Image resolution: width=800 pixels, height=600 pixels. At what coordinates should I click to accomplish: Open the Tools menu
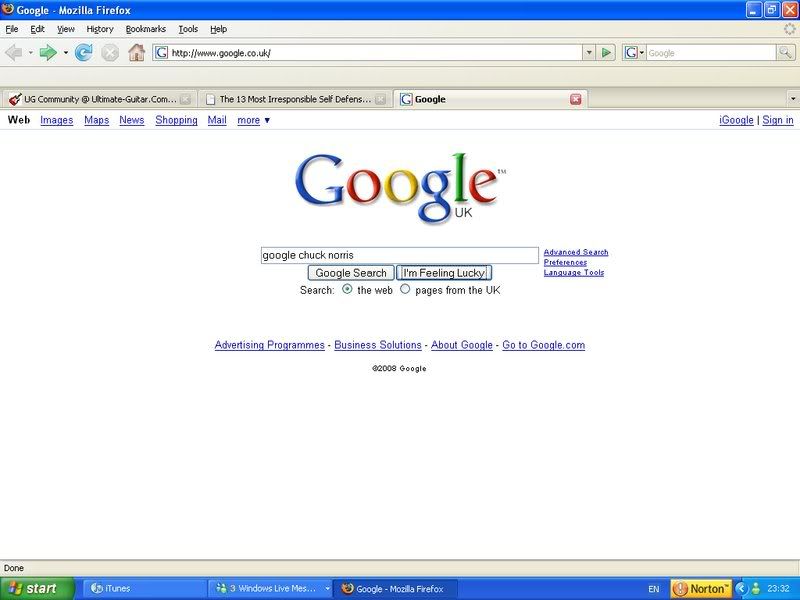pyautogui.click(x=188, y=29)
